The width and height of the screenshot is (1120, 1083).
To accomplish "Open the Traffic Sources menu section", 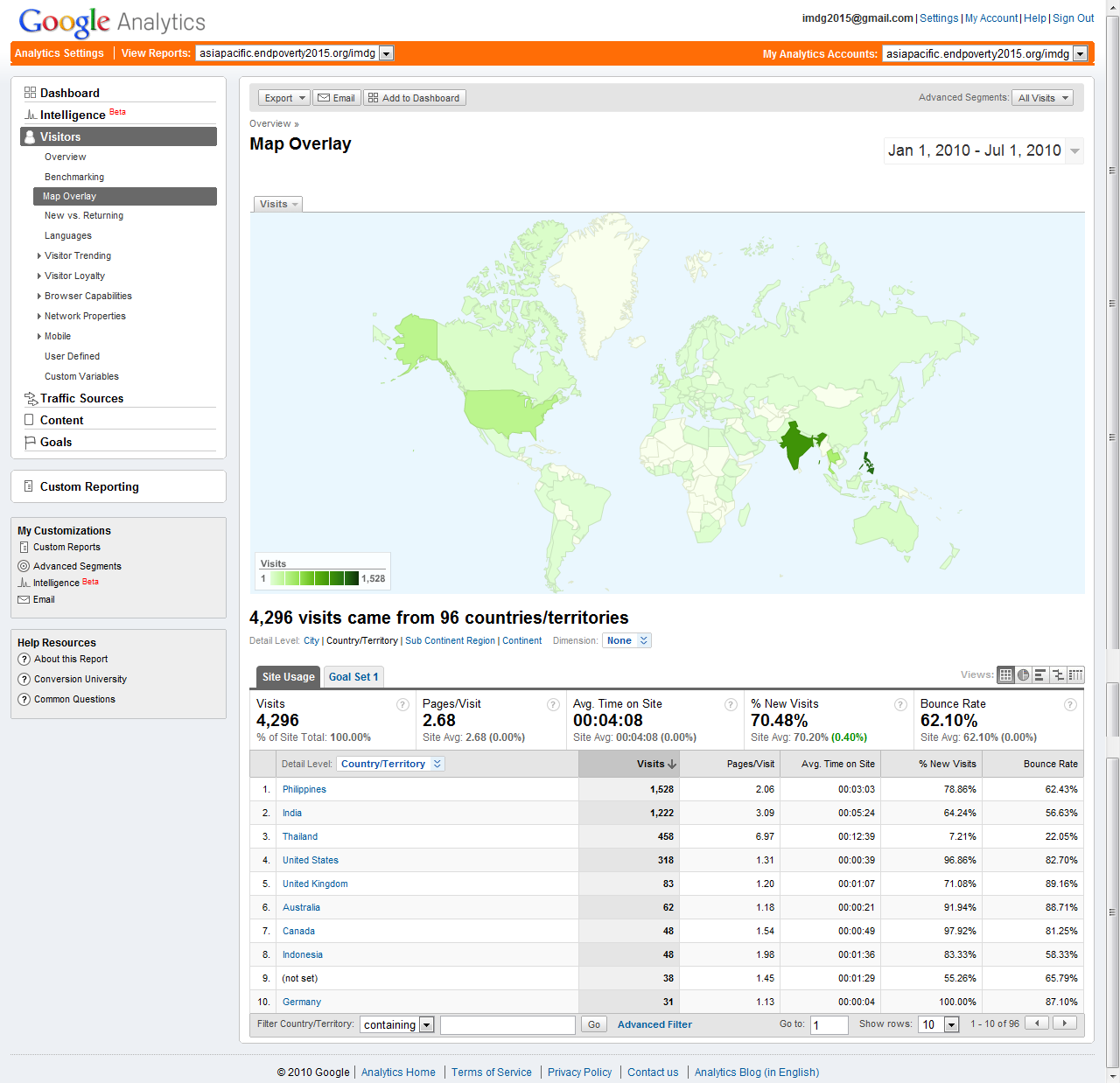I will (81, 398).
